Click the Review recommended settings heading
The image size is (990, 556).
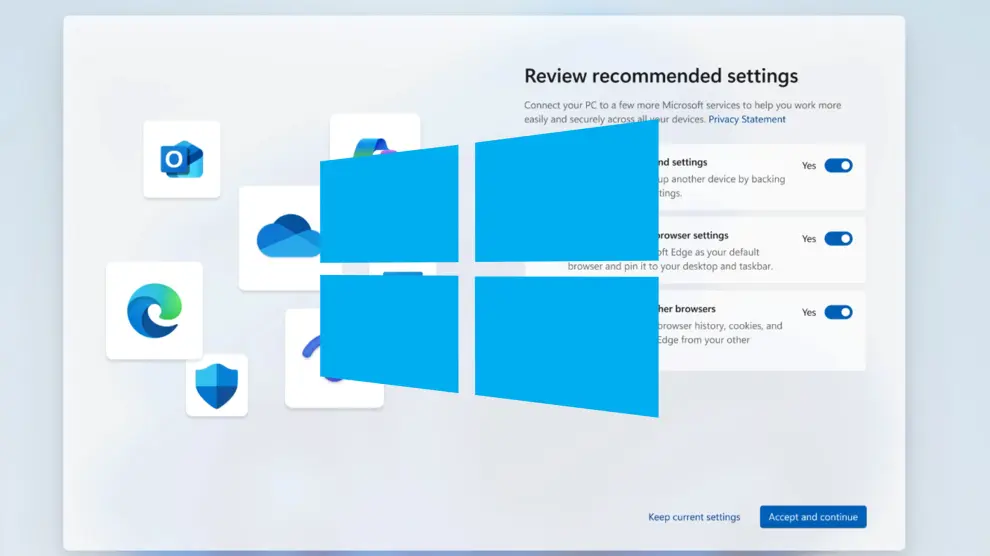click(x=661, y=76)
